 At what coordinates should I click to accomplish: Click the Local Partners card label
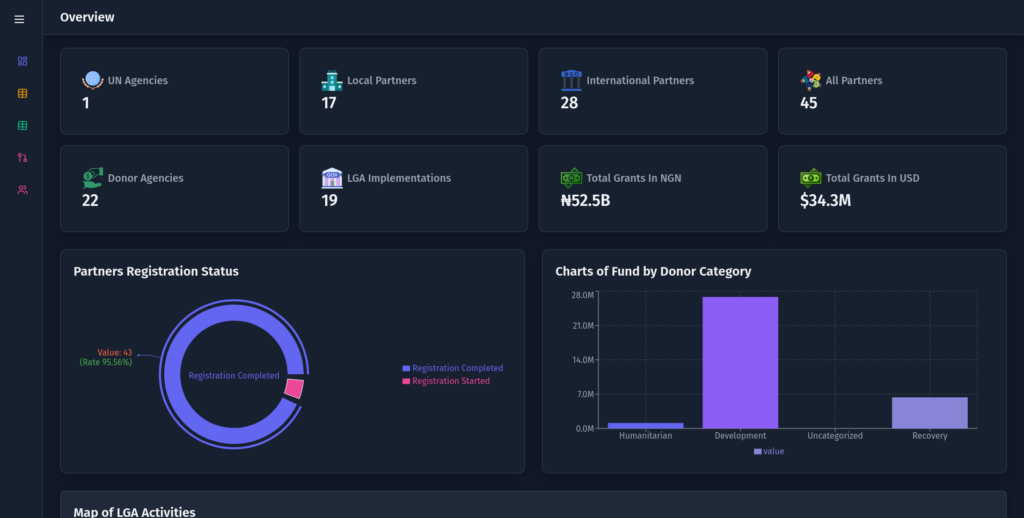[381, 80]
